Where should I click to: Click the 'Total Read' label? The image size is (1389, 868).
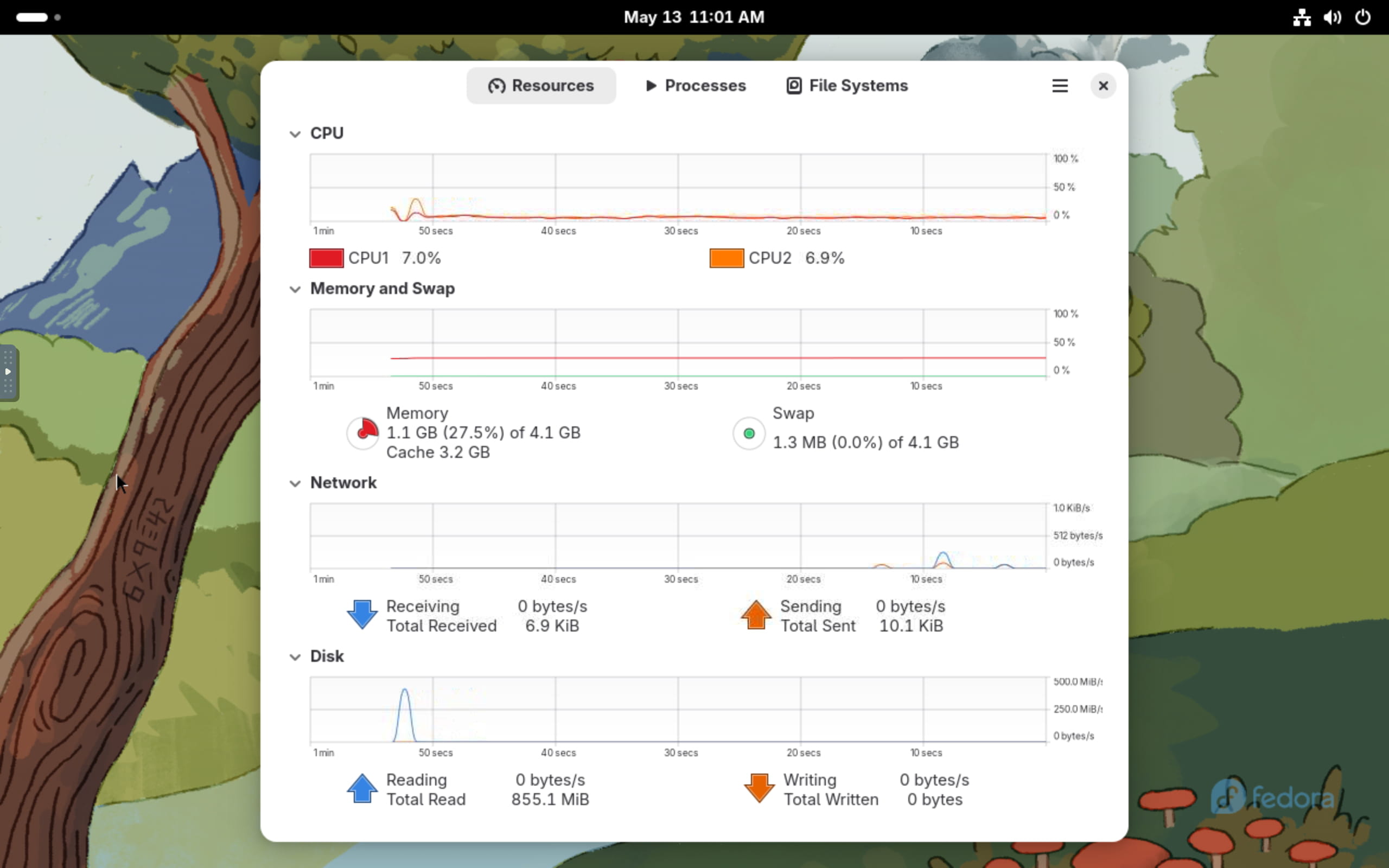[x=426, y=800]
